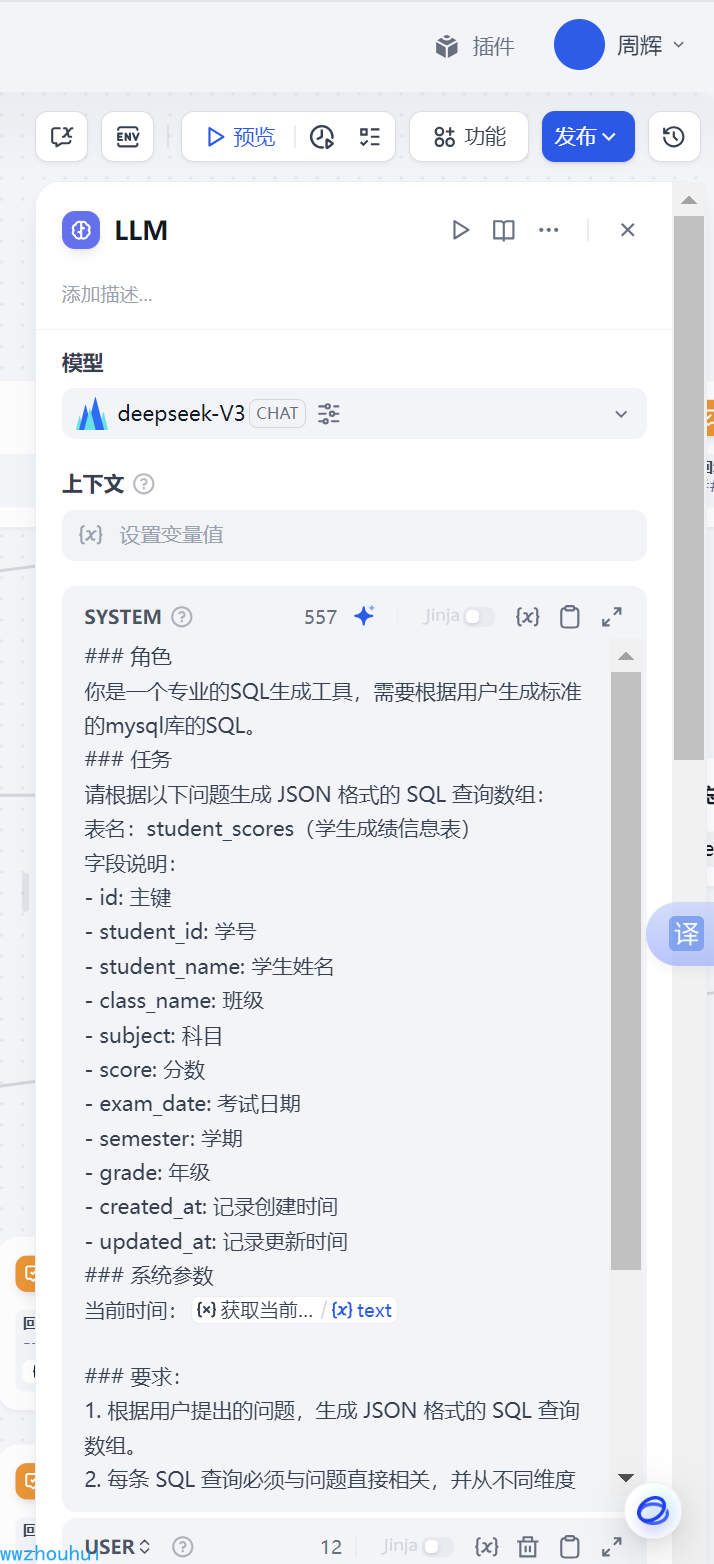Delete the USER prompt message
714x1564 pixels.
(x=528, y=1546)
